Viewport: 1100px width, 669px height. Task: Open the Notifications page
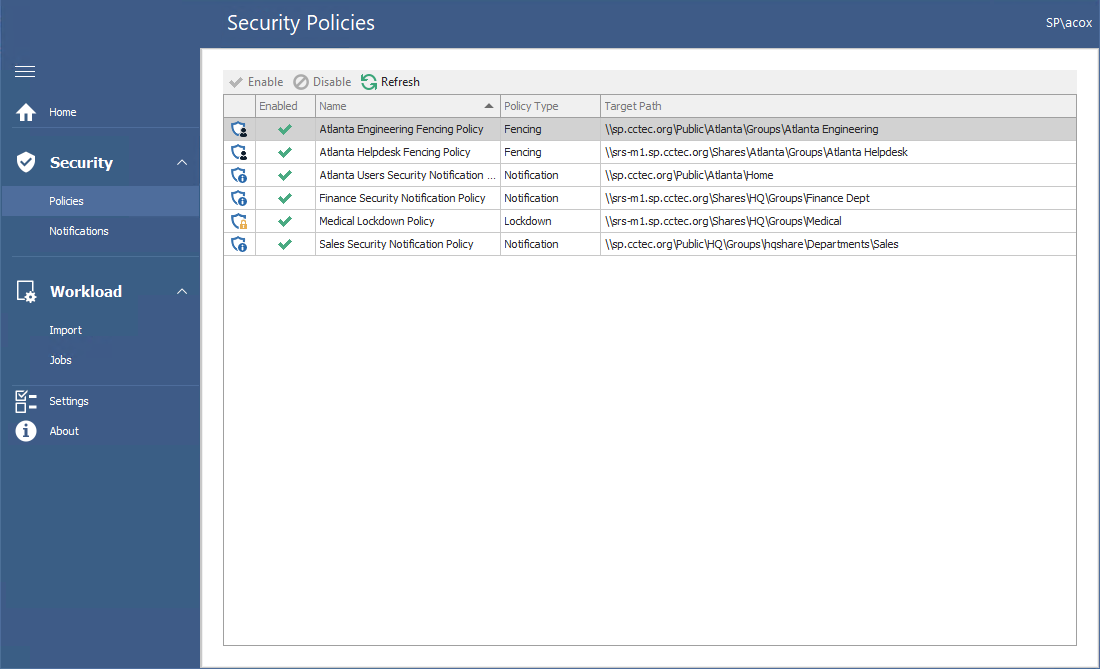[x=79, y=231]
